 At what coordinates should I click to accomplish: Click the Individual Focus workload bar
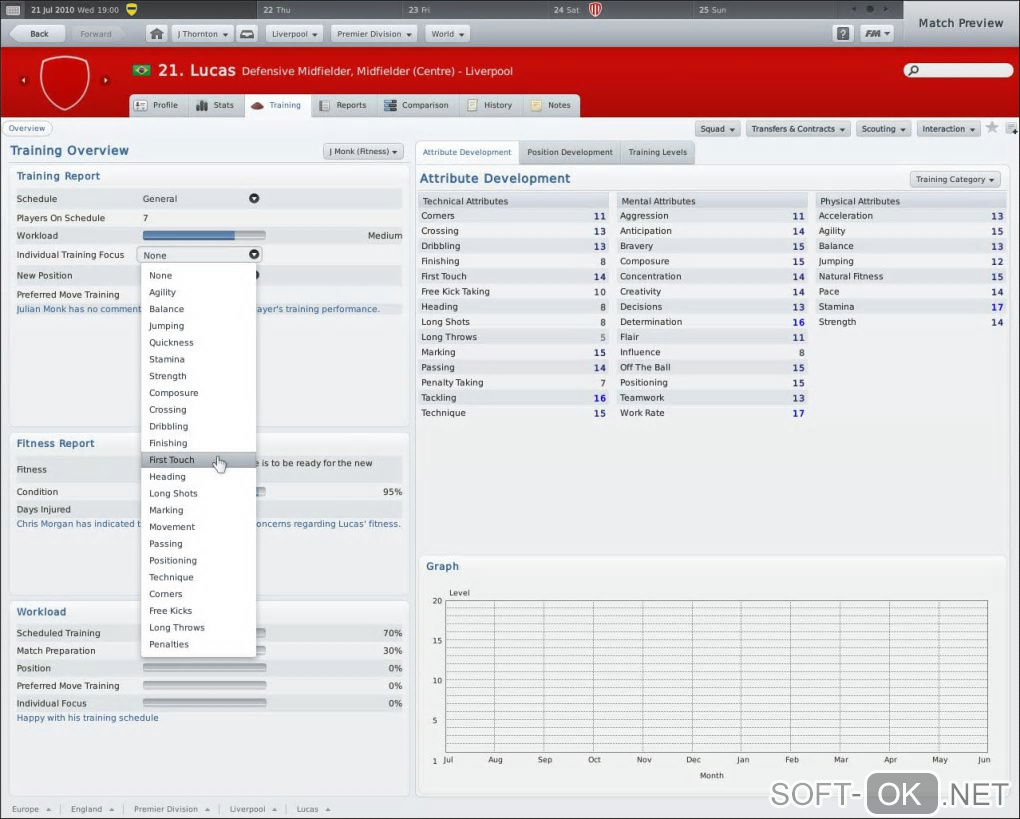point(204,703)
